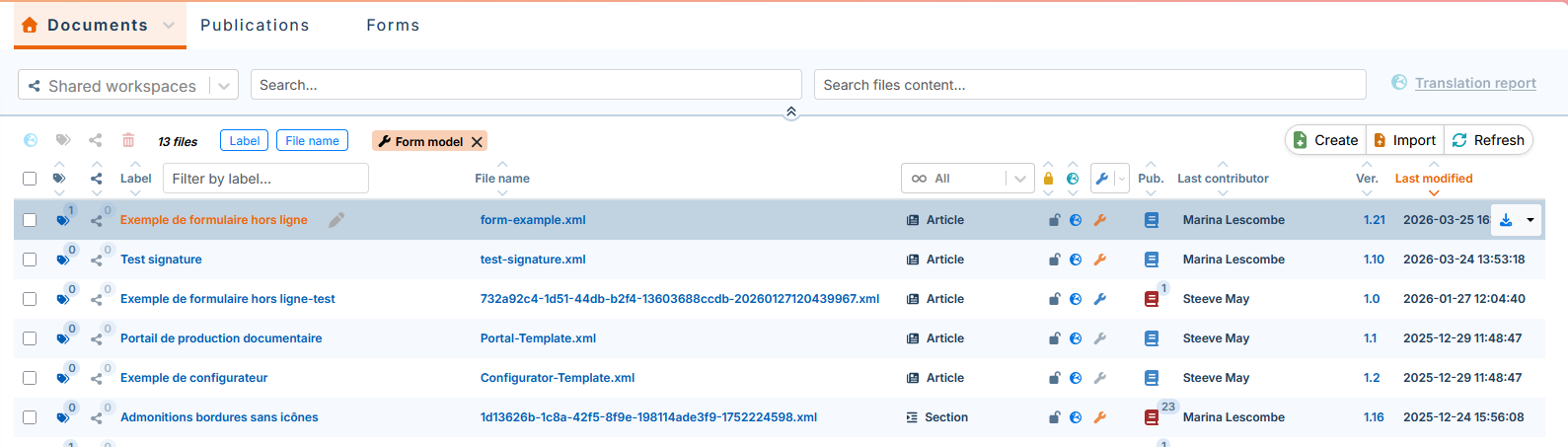Click the tags column header icon
The image size is (1568, 447).
[x=59, y=179]
